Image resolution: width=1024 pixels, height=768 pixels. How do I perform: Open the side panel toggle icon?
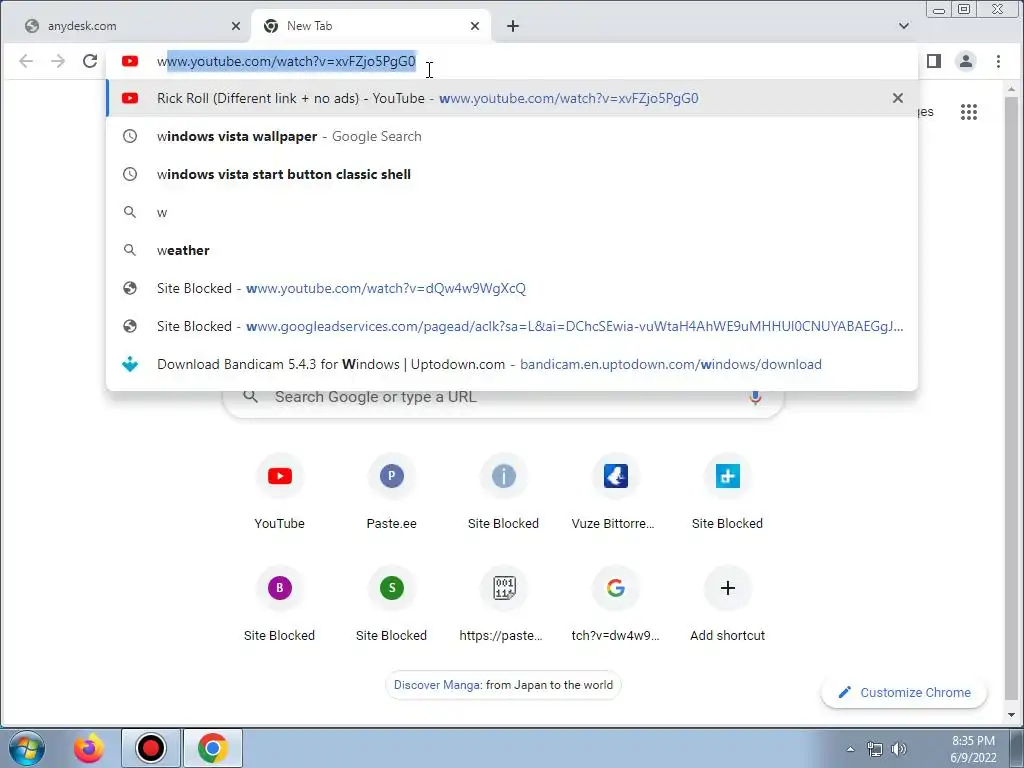934,61
